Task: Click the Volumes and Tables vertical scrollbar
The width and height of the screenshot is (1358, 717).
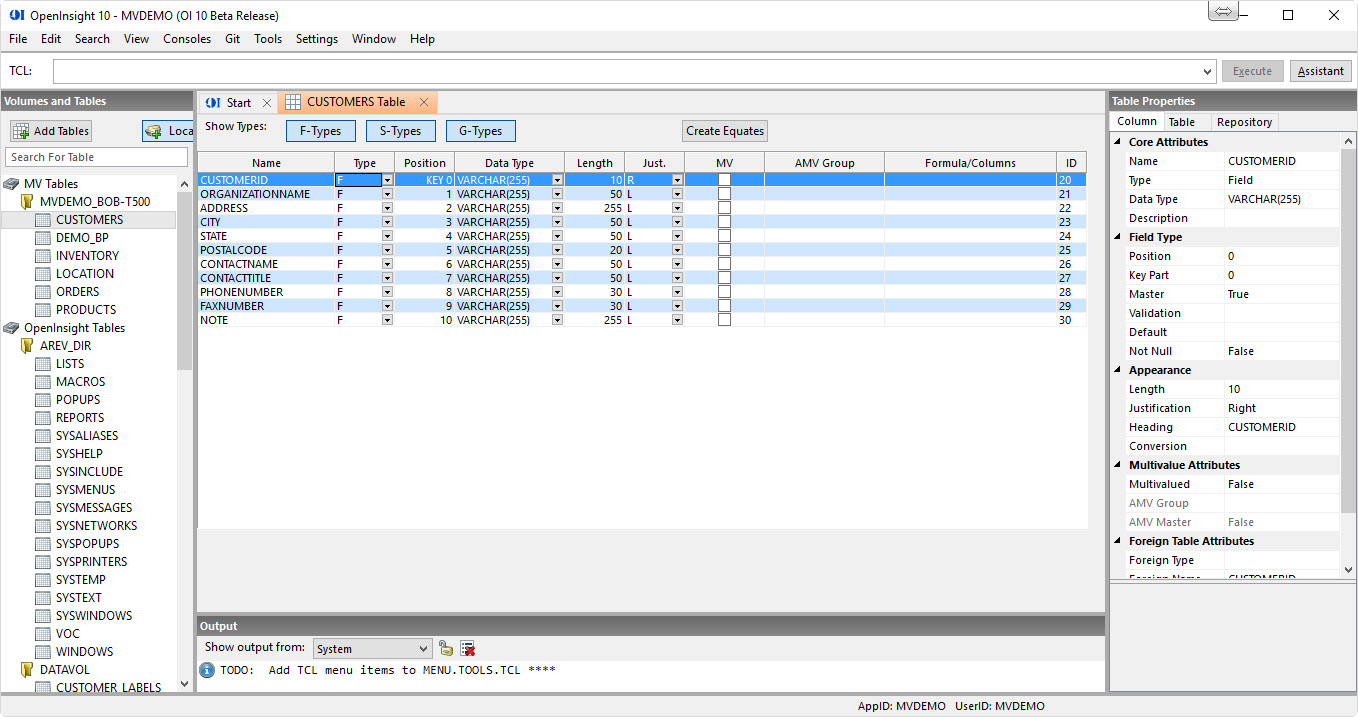Action: click(x=185, y=432)
